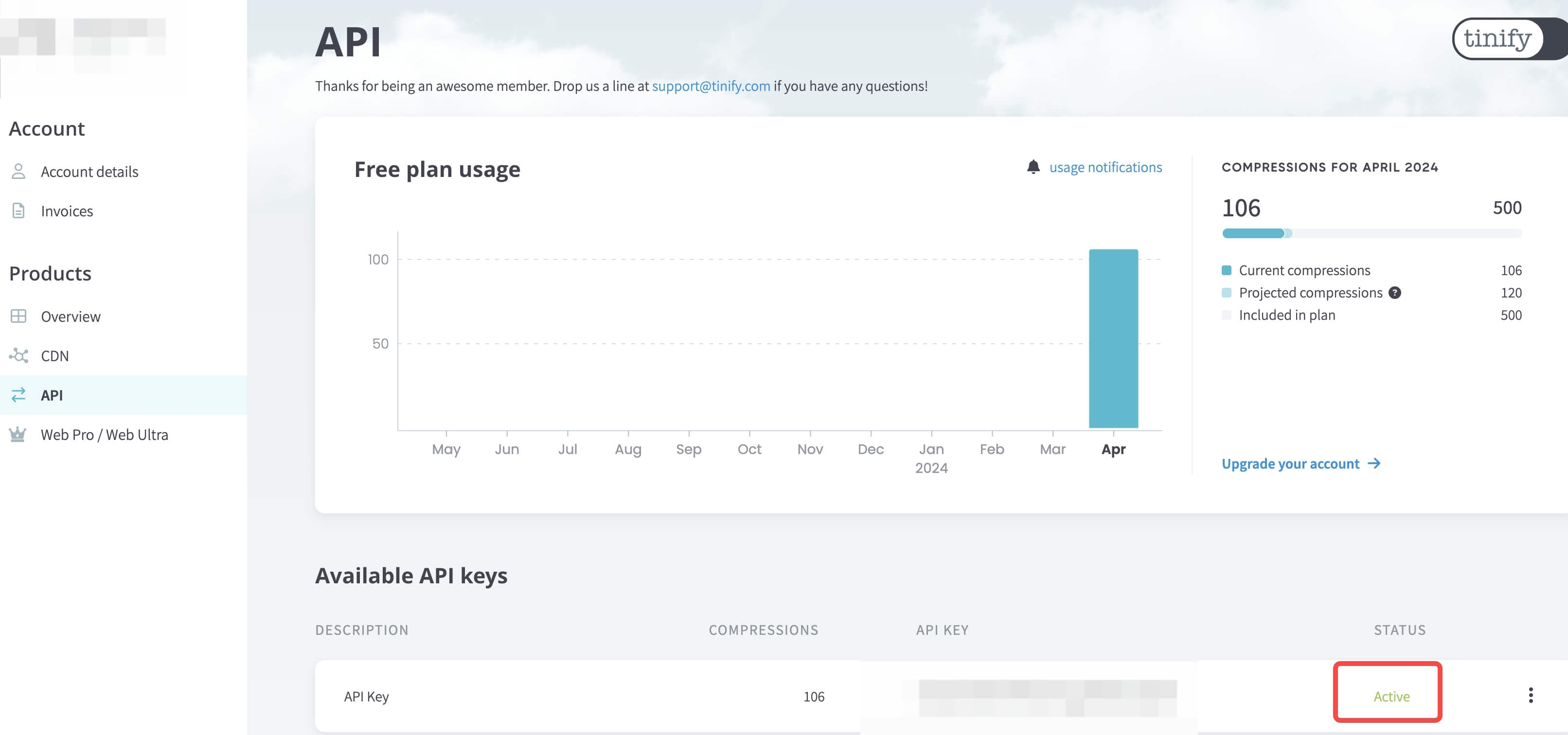The image size is (1568, 735).
Task: Click the blurred API key value
Action: 1047,697
